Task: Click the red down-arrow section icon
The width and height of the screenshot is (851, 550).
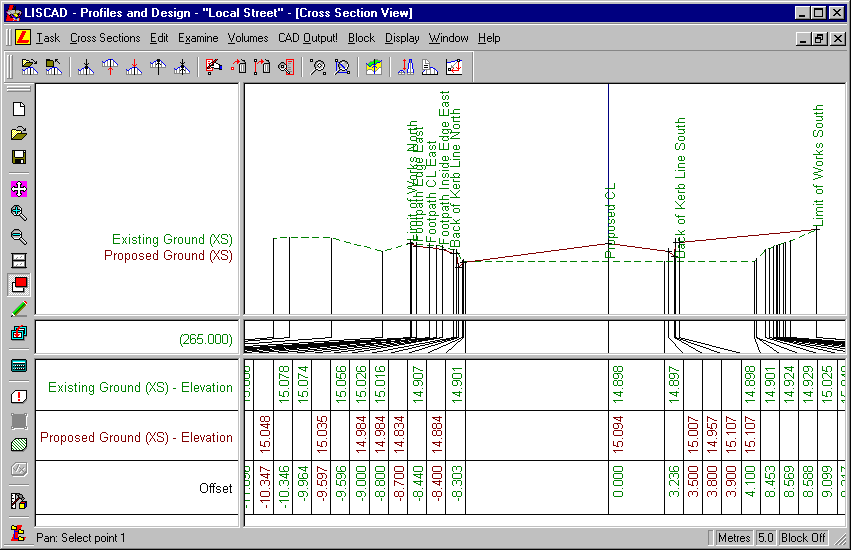Action: coord(134,67)
